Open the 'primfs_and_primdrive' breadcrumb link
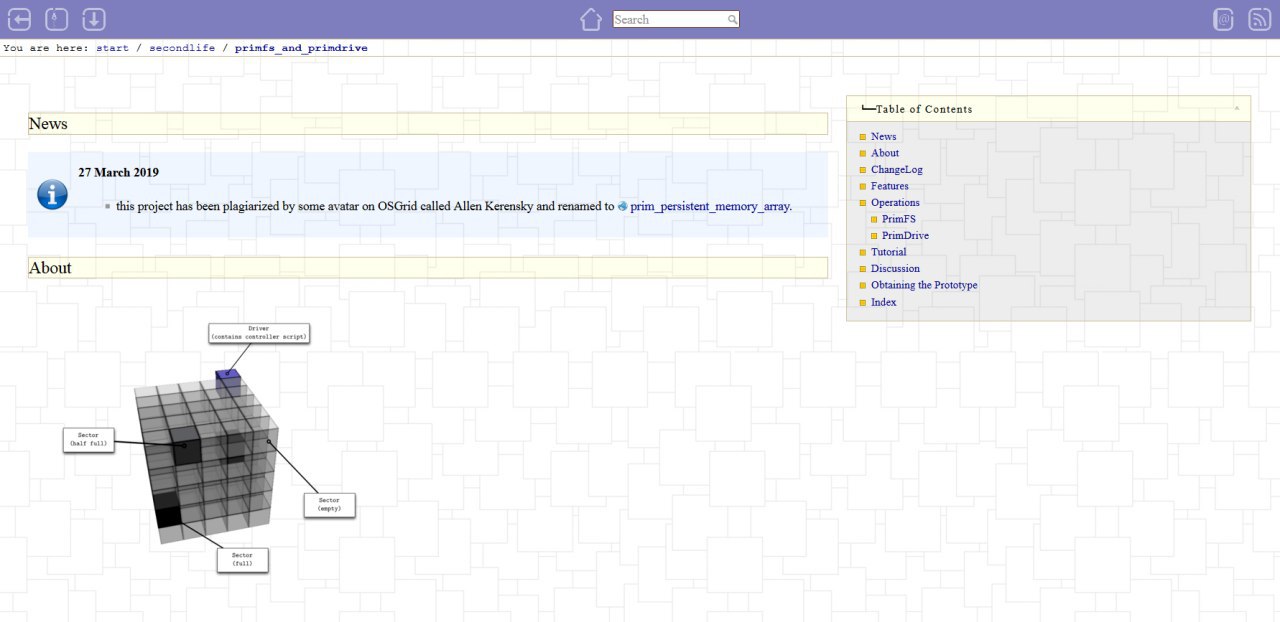The image size is (1280, 622). [301, 48]
